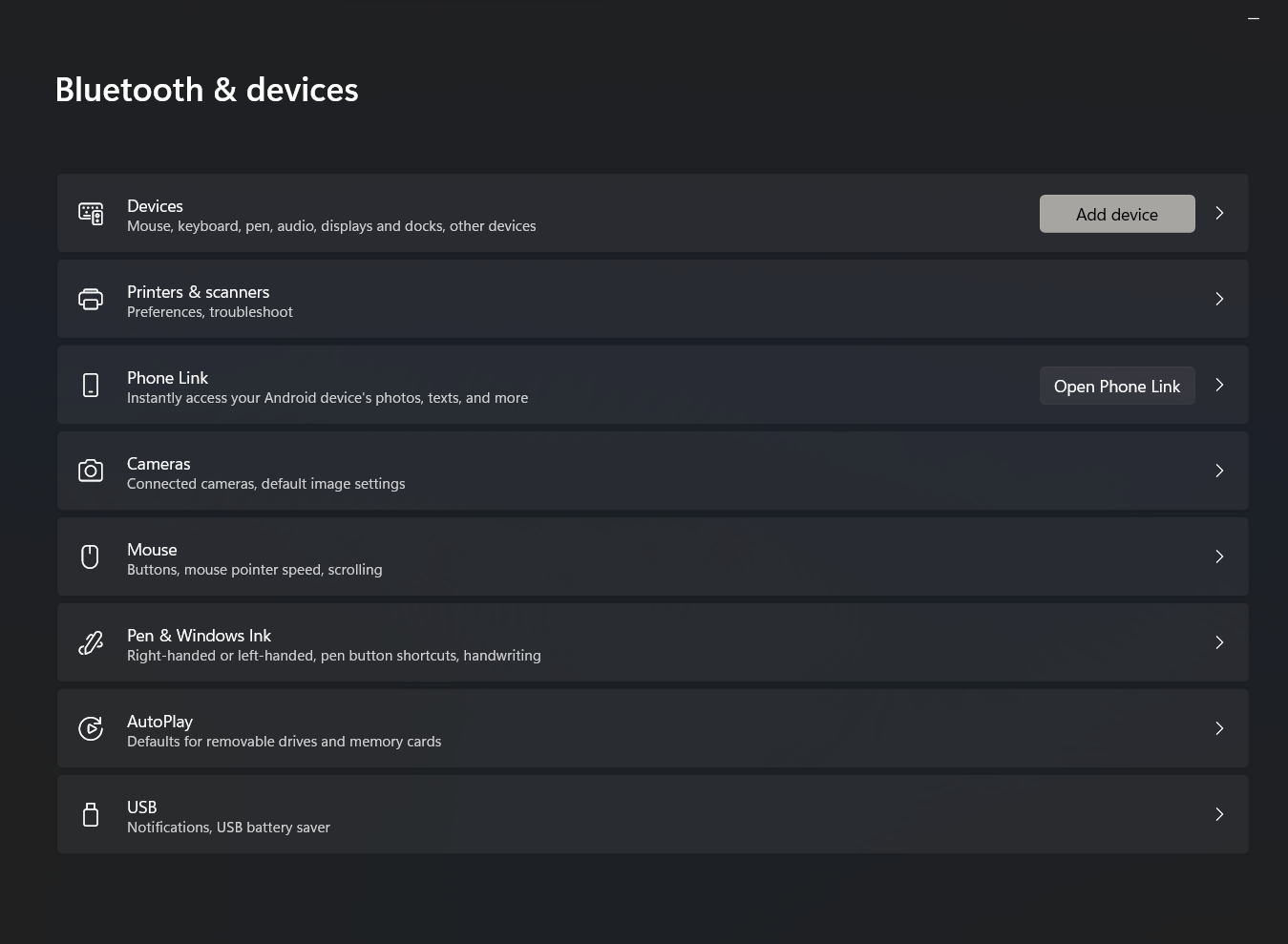Minimize the Settings window
Screen dimensions: 1288x944
click(x=1254, y=18)
